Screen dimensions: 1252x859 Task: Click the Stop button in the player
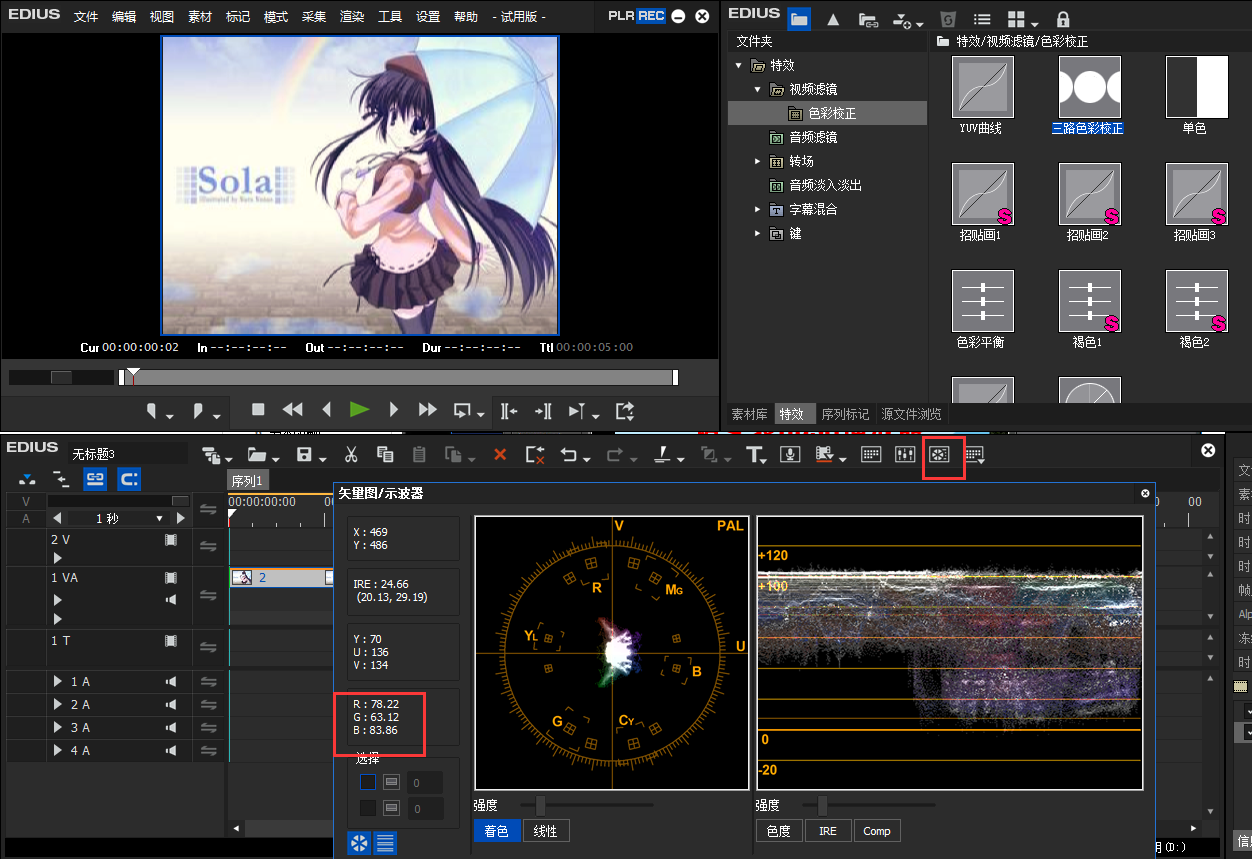click(x=258, y=409)
